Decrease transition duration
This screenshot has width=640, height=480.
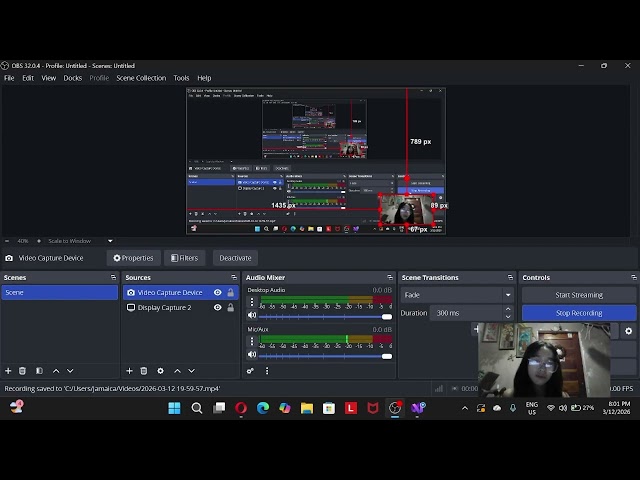point(508,317)
